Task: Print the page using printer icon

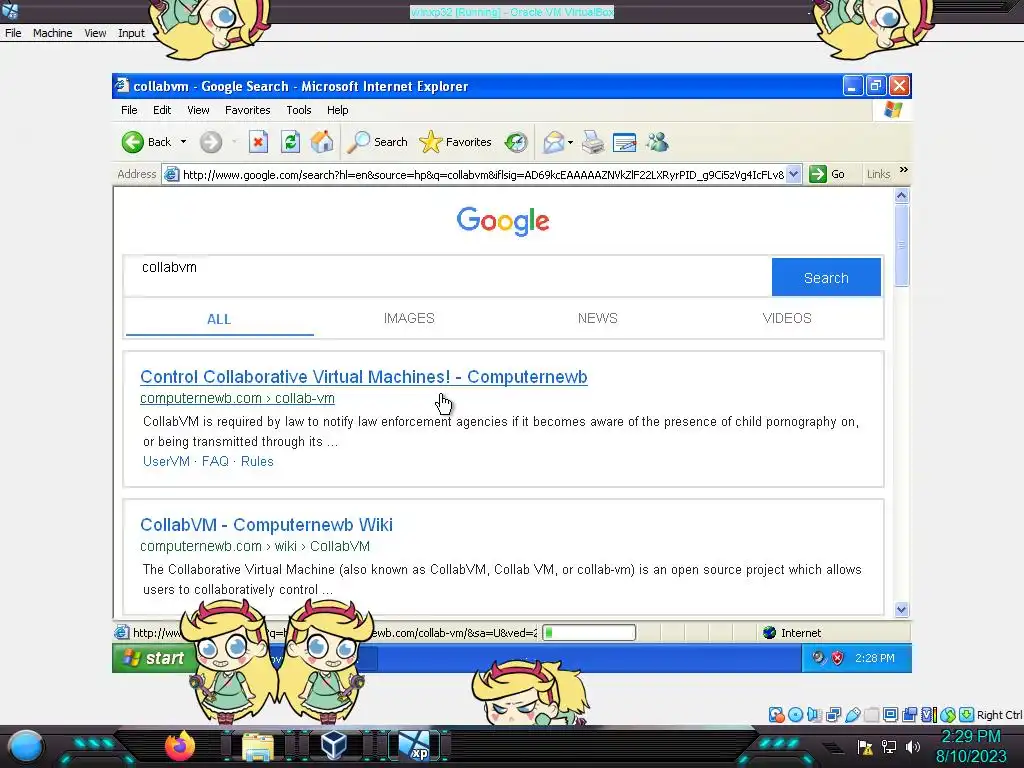Action: click(593, 142)
